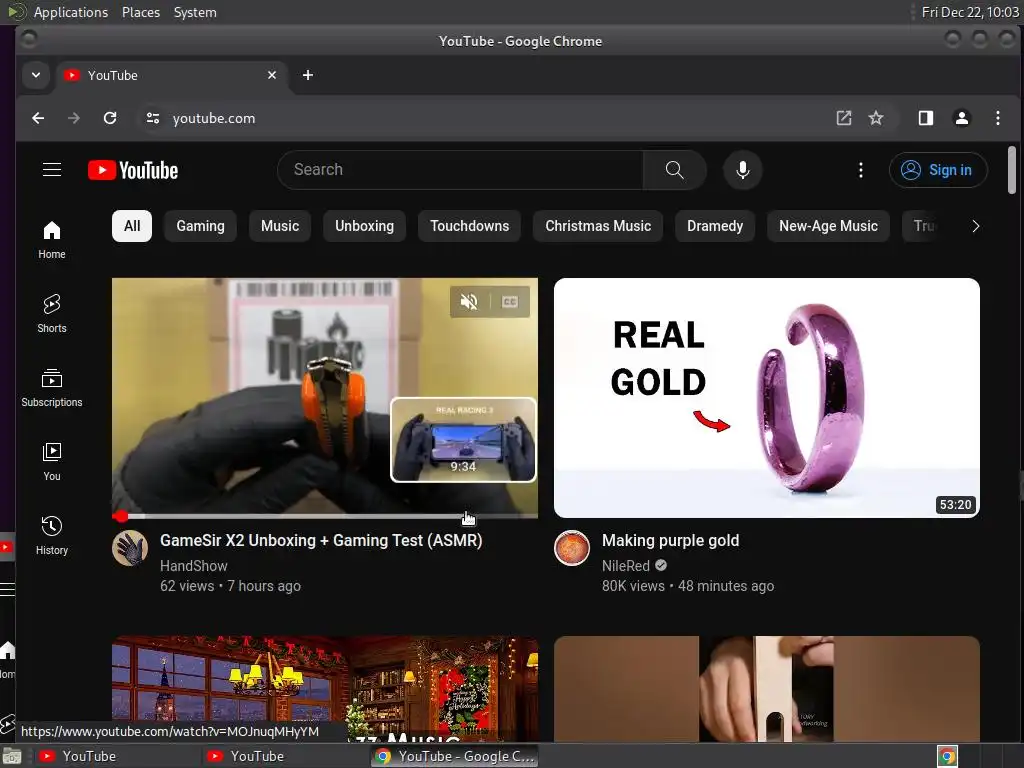The width and height of the screenshot is (1024, 768).
Task: Select the Unboxing filter chip
Action: [x=364, y=226]
